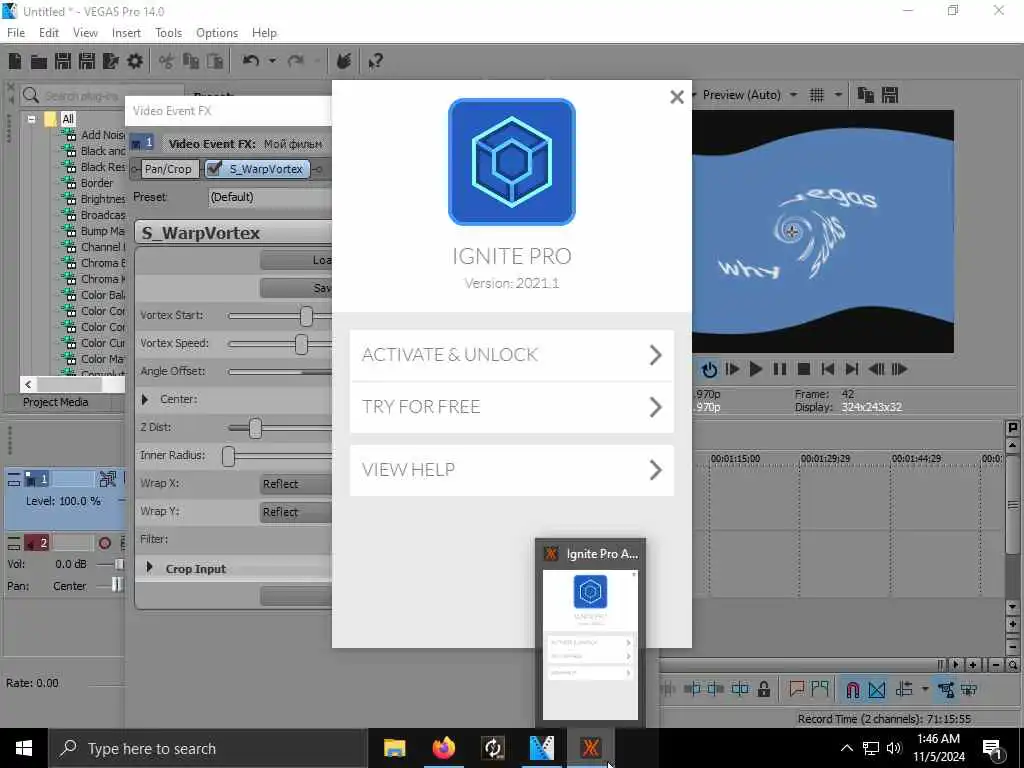Click the Lock Envelopes padlock icon
The image size is (1024, 768).
pos(764,689)
